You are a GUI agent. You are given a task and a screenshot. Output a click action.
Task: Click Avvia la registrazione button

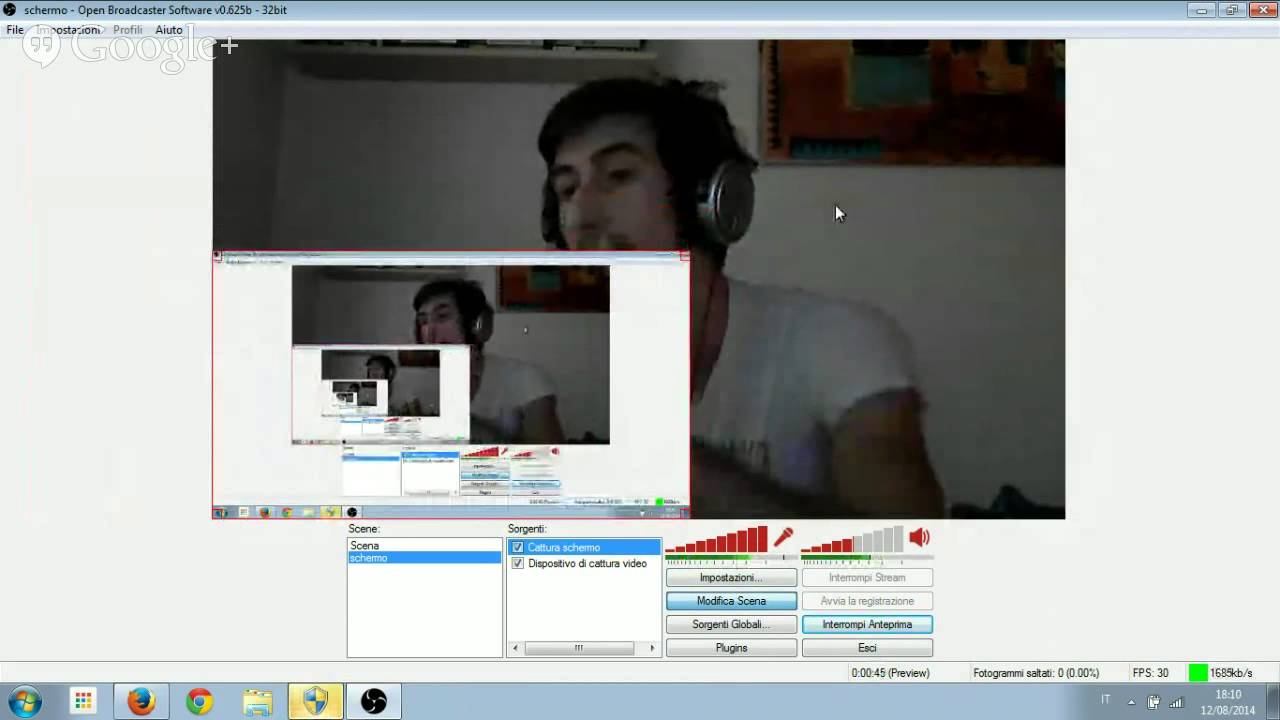[x=867, y=601]
